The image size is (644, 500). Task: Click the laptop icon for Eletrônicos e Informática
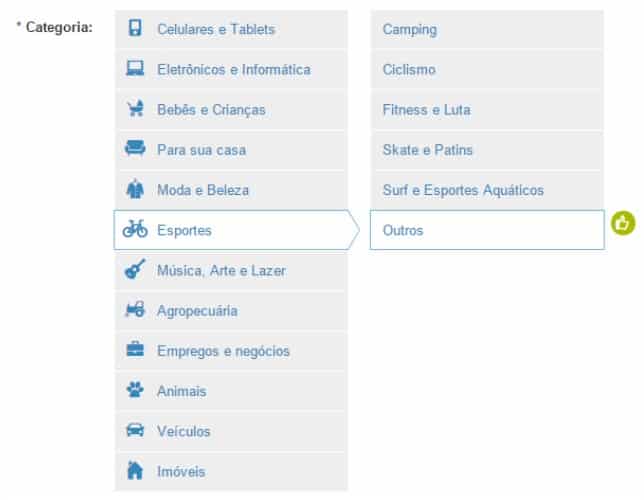135,68
